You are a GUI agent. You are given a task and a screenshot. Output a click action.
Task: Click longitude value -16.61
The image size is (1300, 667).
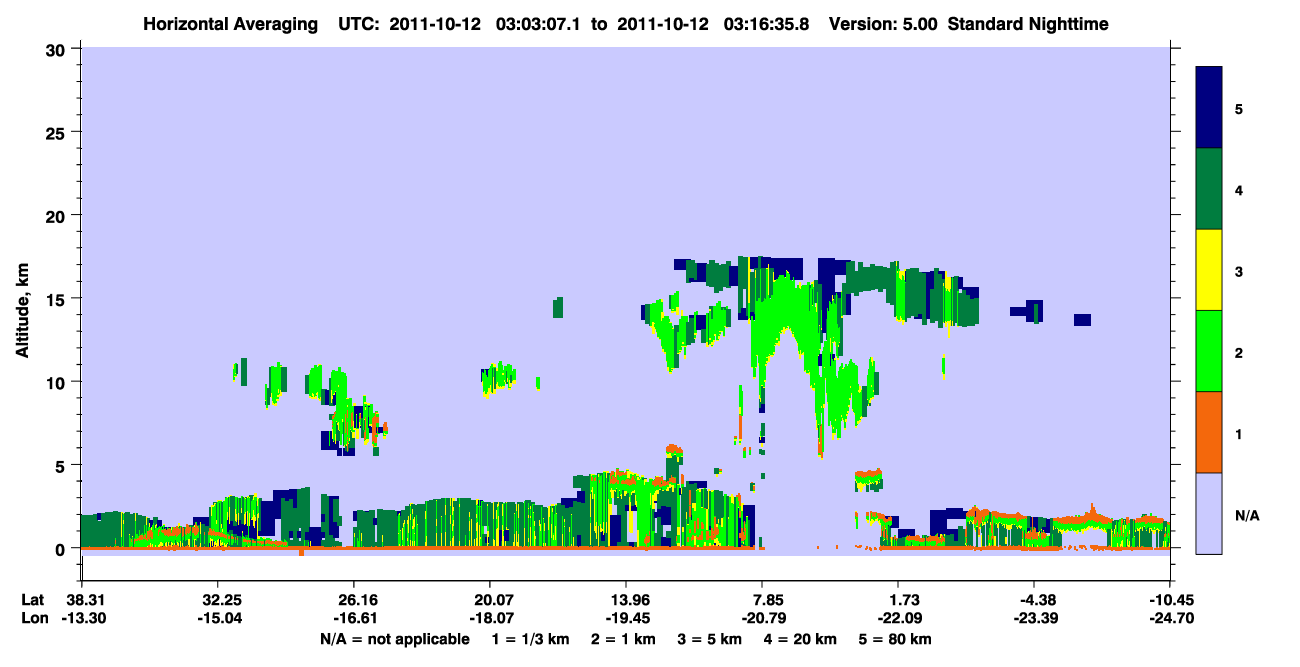pyautogui.click(x=353, y=619)
